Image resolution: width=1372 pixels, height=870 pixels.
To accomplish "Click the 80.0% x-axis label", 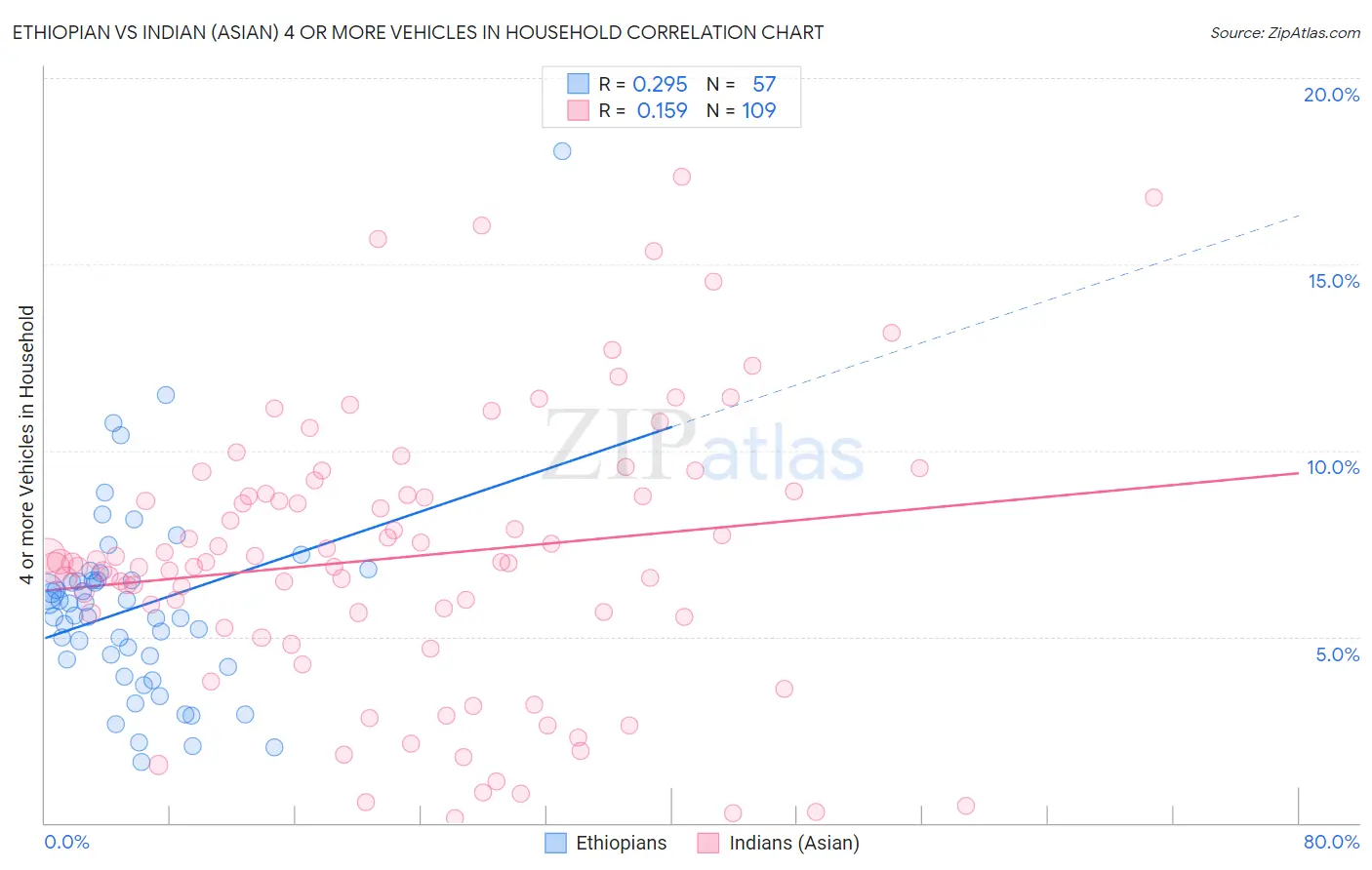I will pyautogui.click(x=1331, y=842).
